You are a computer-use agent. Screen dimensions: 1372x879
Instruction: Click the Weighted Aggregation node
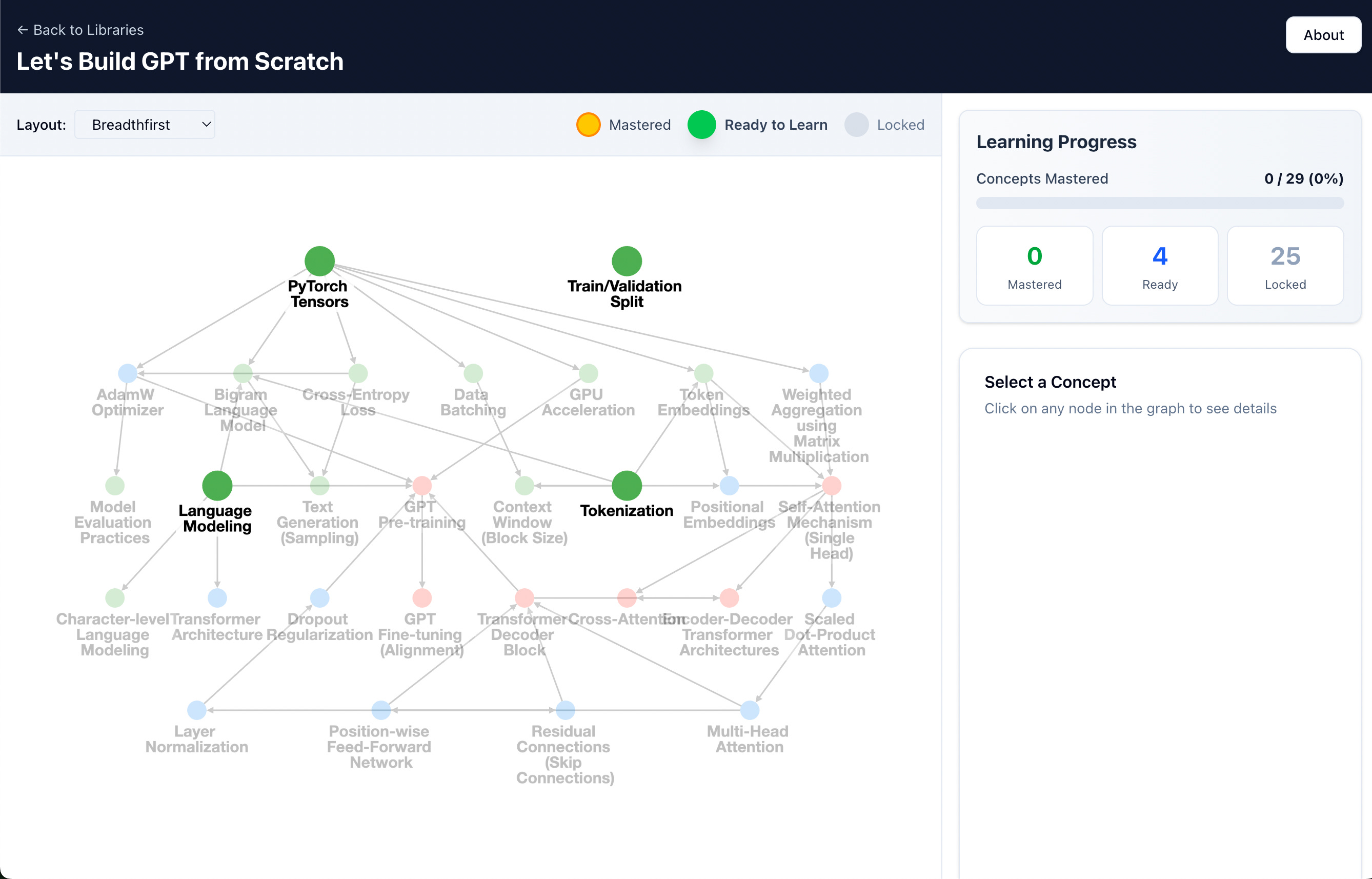tap(819, 373)
